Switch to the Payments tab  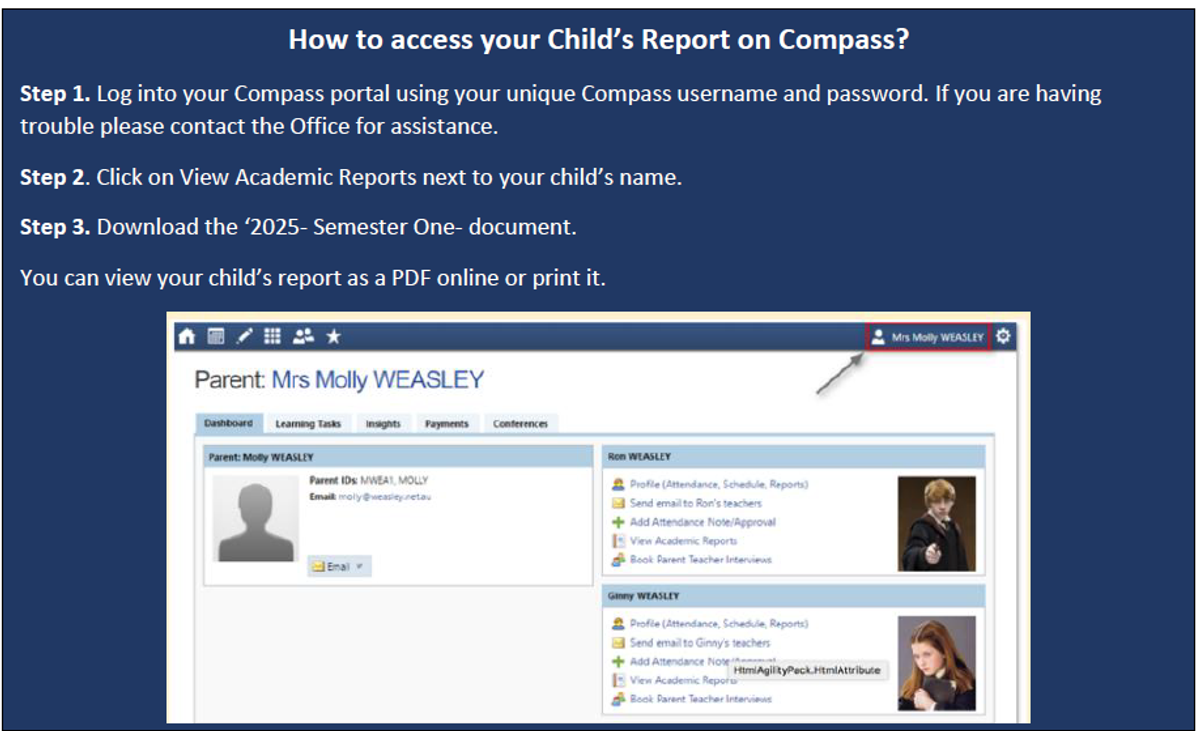pos(446,424)
